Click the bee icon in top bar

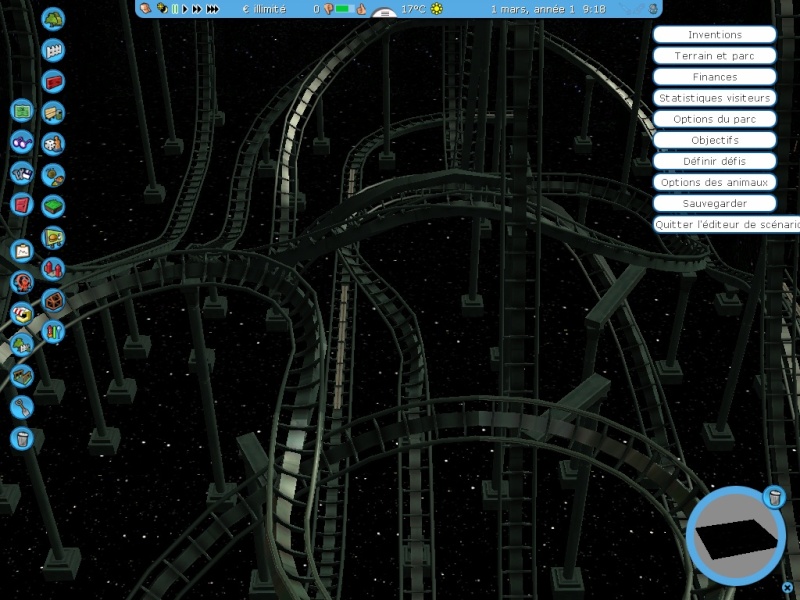coord(162,8)
